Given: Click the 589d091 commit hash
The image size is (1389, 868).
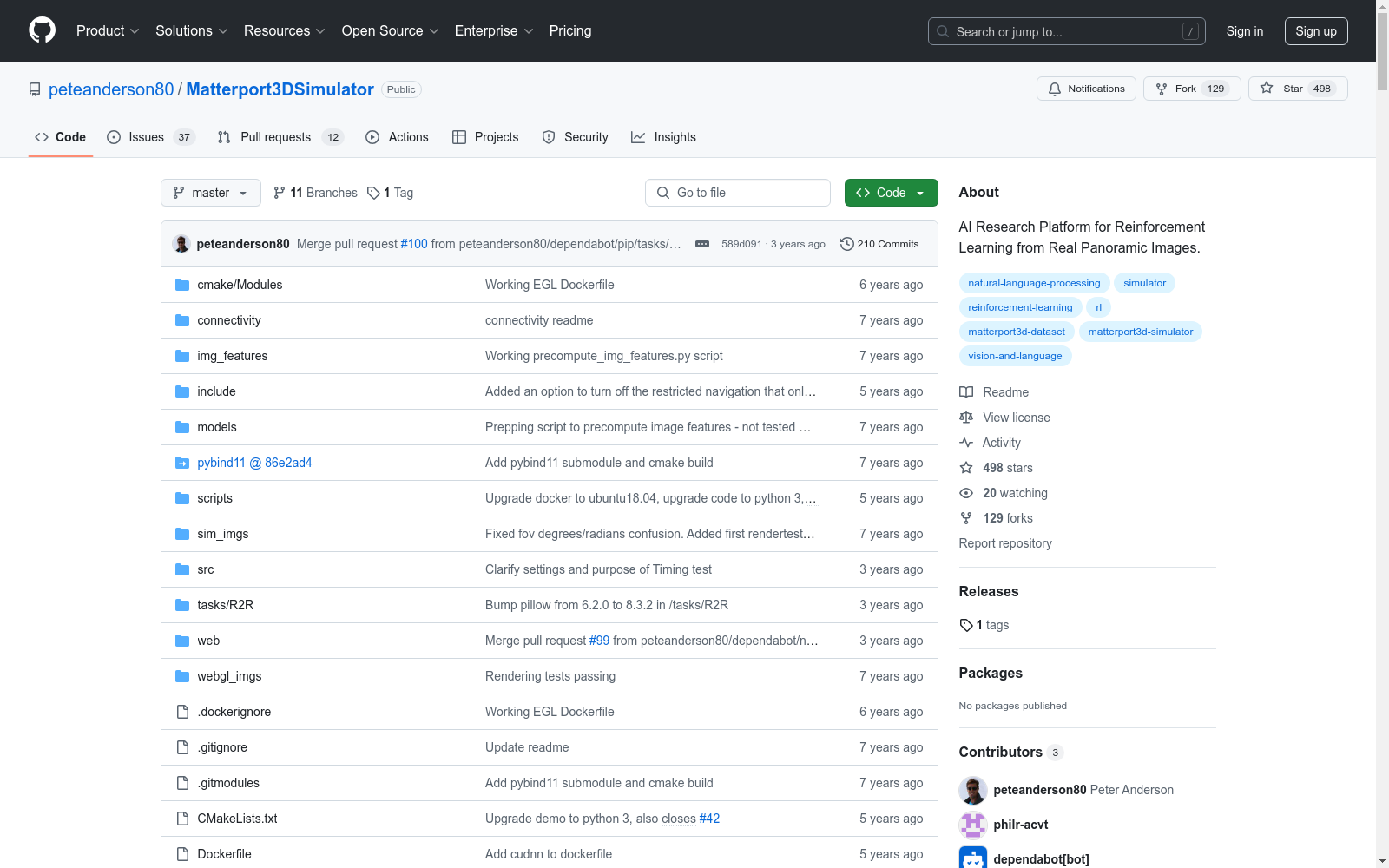Looking at the screenshot, I should pos(741,244).
